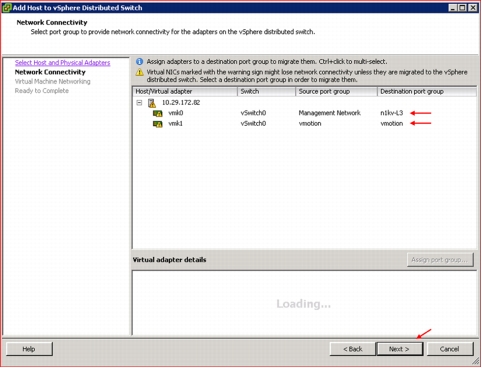Screen dimensions: 482x368
Task: Click the window corner grip
Action: 476,362
